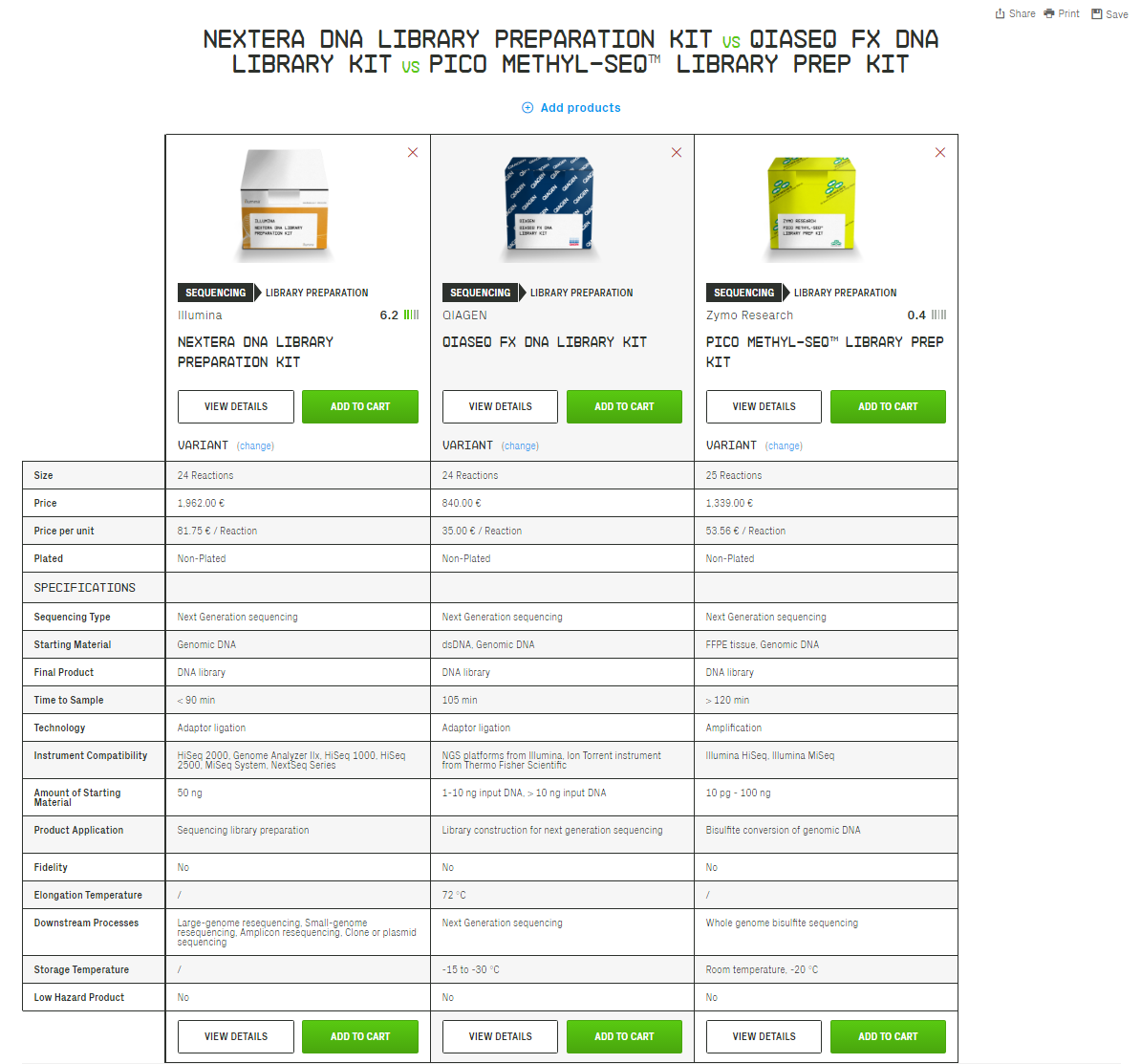The image size is (1141, 1064).
Task: Open Nextera DNA Library kit box image
Action: point(285,205)
